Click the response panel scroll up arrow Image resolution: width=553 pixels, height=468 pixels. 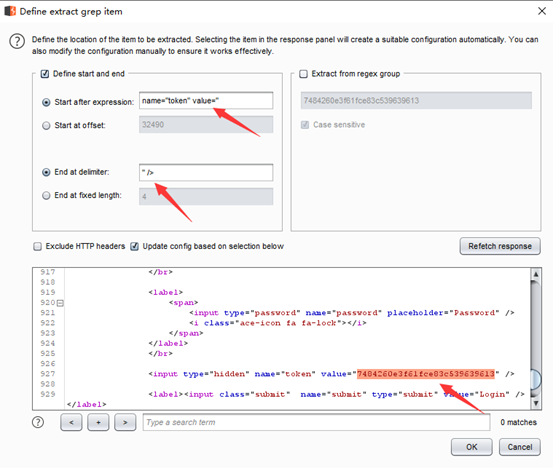coord(536,274)
